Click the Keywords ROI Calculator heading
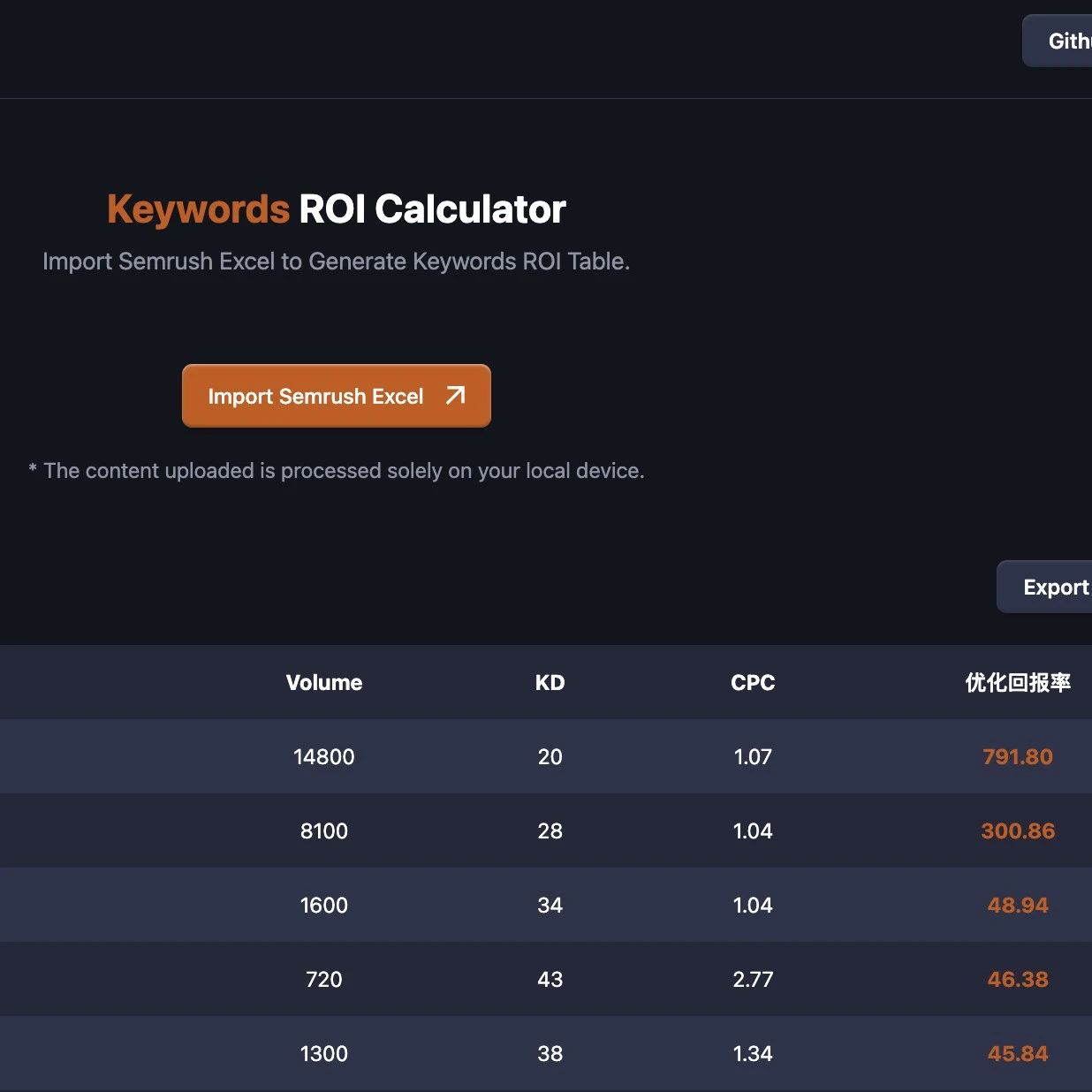This screenshot has height=1092, width=1092. 336,209
